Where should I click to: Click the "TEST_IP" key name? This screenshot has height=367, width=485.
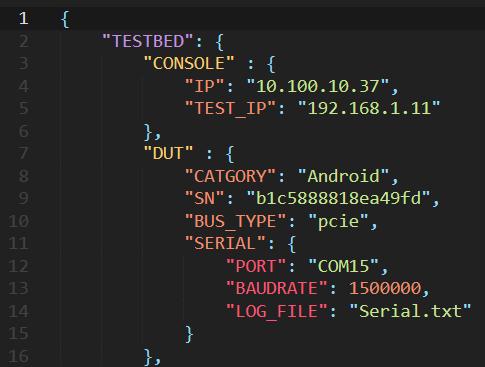click(231, 109)
